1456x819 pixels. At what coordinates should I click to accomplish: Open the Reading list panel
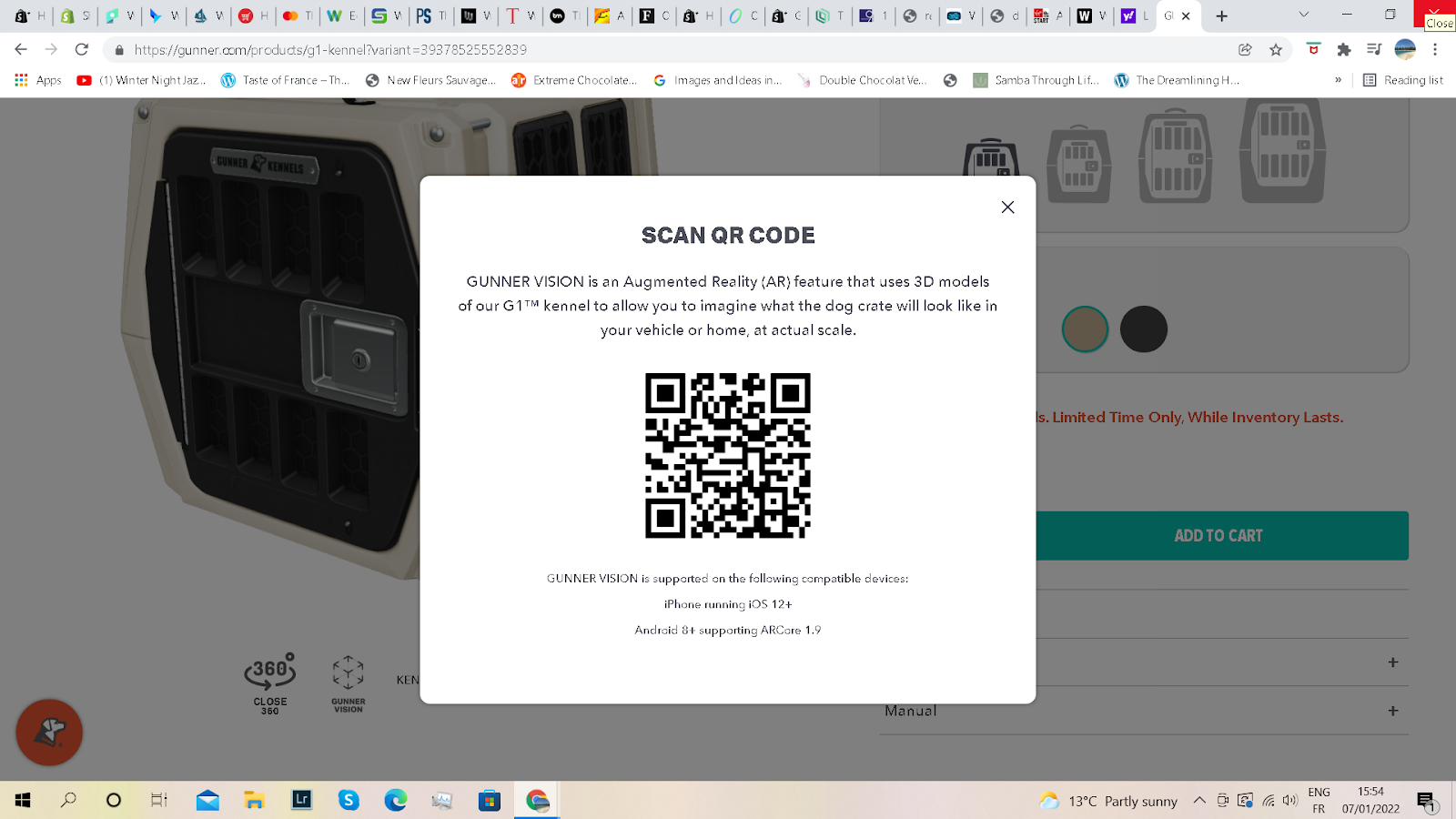[1402, 80]
